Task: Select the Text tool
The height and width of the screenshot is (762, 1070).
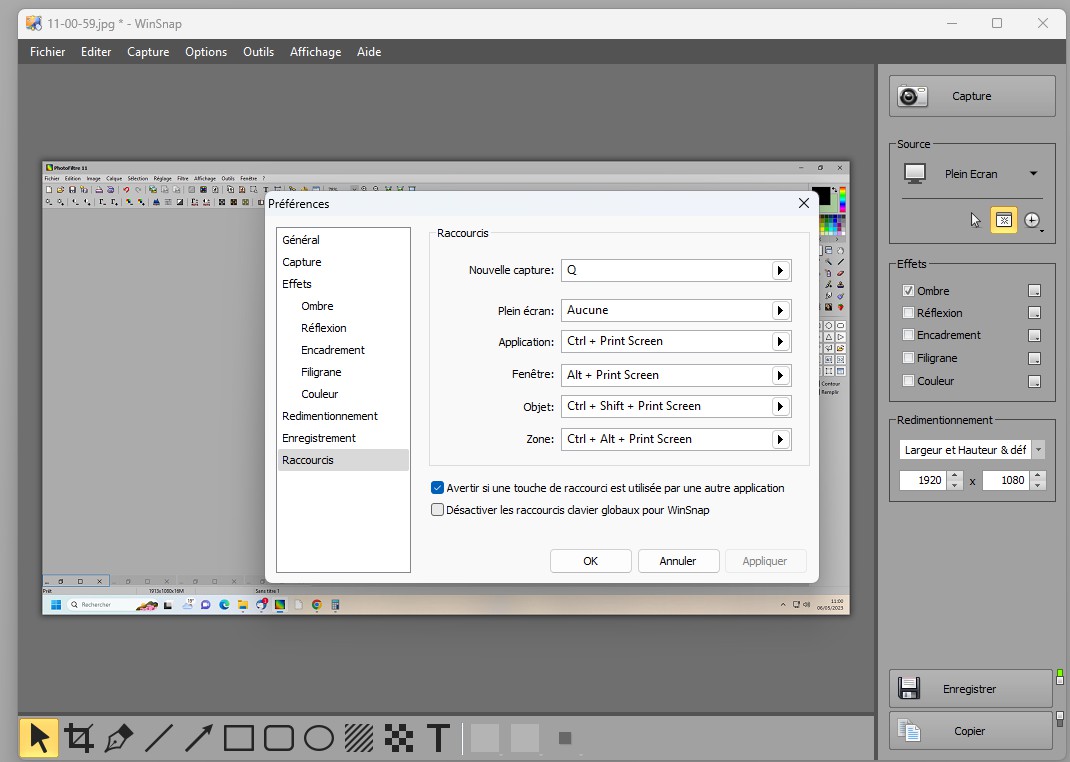Action: tap(438, 739)
